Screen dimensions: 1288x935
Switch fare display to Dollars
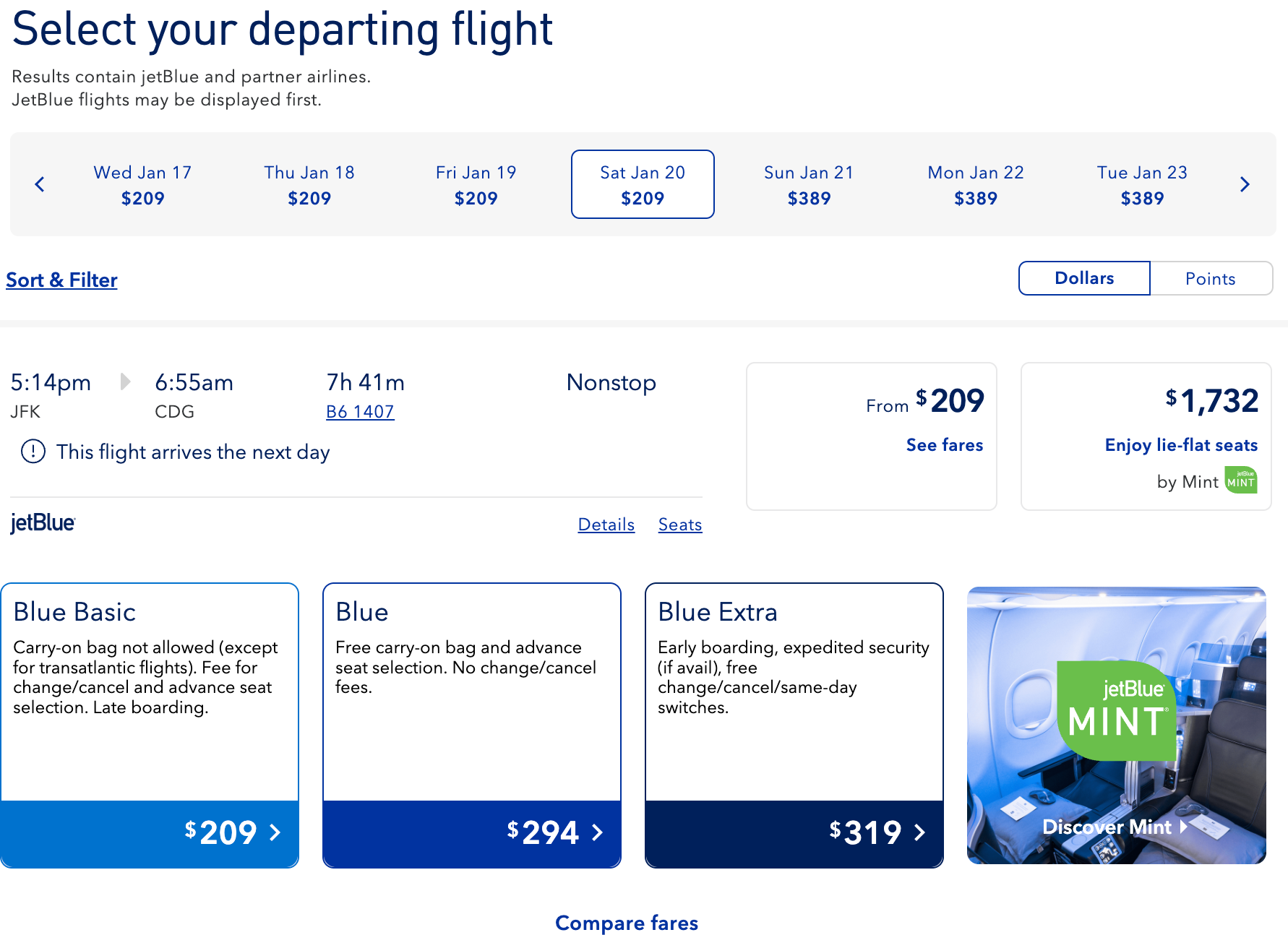1083,278
